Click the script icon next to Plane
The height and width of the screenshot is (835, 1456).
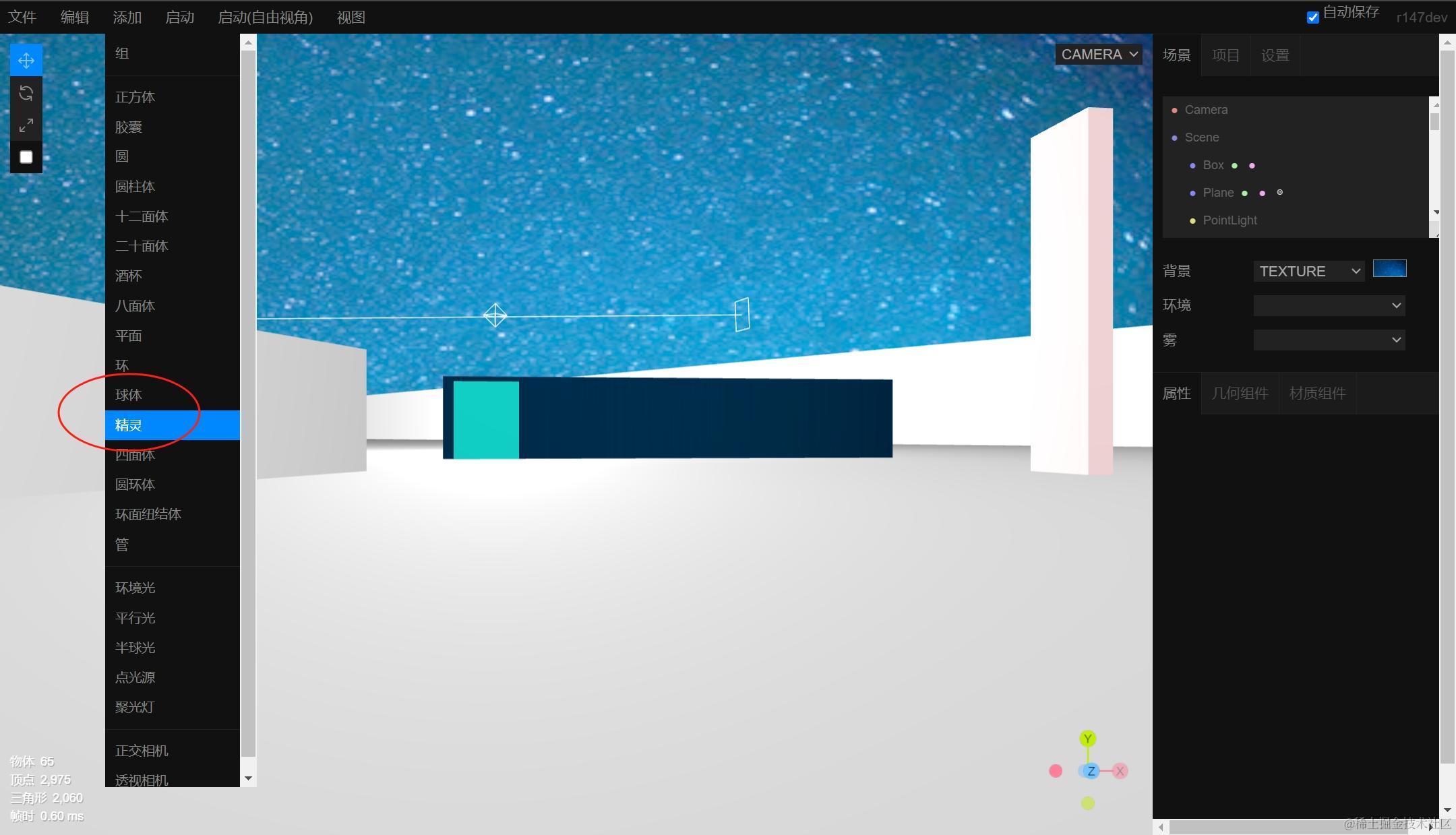1279,193
